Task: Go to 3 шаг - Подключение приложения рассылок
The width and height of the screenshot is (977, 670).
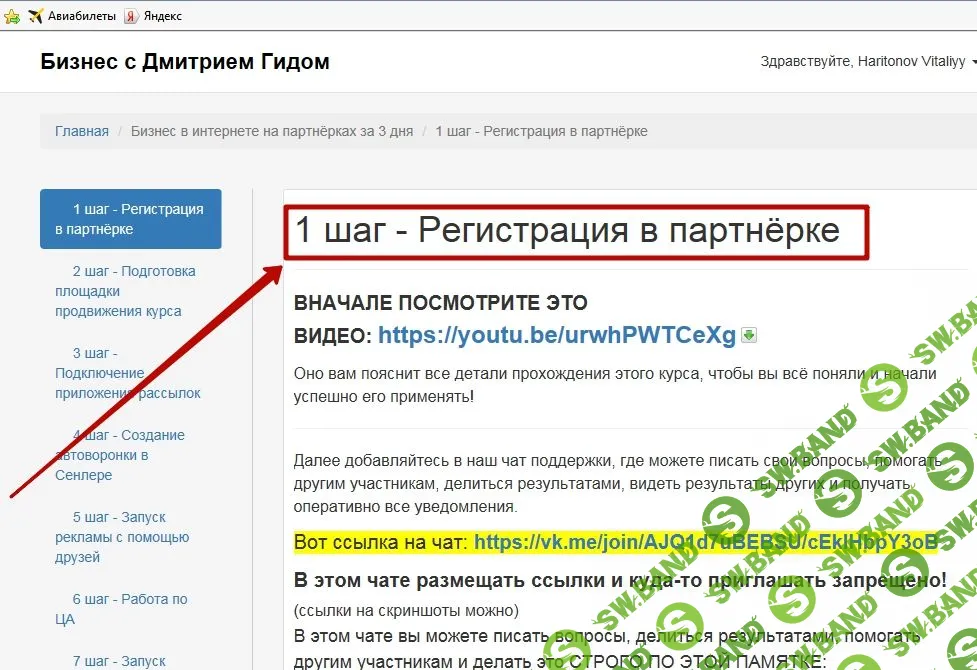Action: [127, 373]
